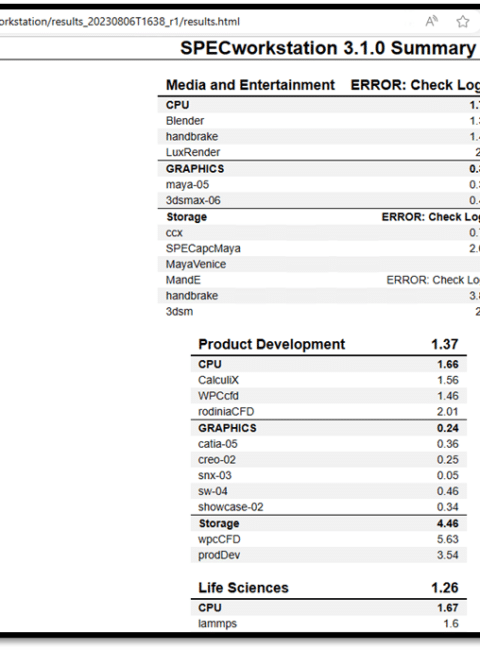
Task: Click snx-03 score 0.05
Action: [x=448, y=475]
